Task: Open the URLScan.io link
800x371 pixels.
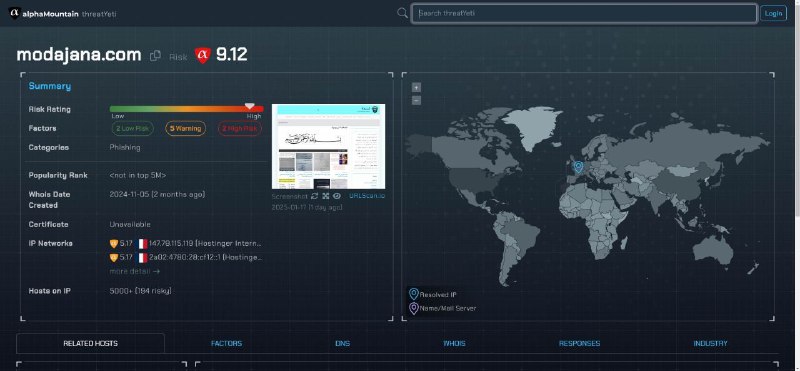Action: (367, 196)
